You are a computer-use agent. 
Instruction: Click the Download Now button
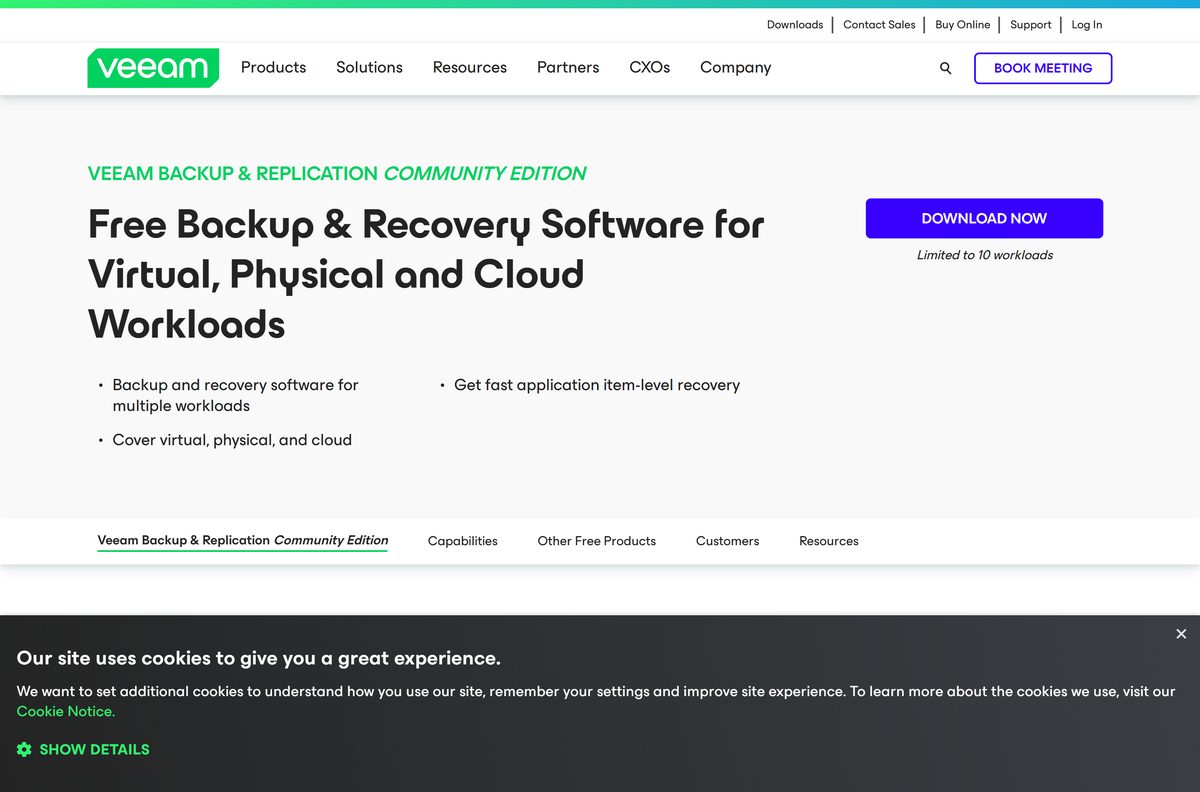[984, 218]
